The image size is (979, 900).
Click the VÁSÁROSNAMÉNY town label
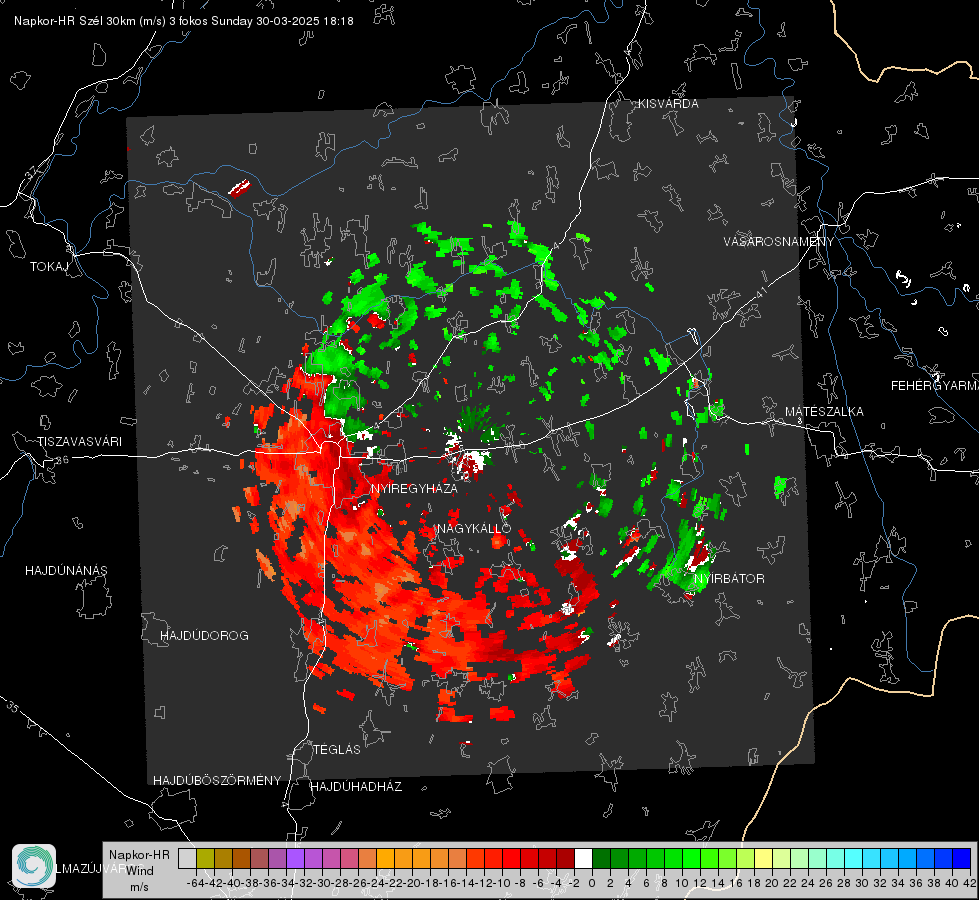click(779, 242)
